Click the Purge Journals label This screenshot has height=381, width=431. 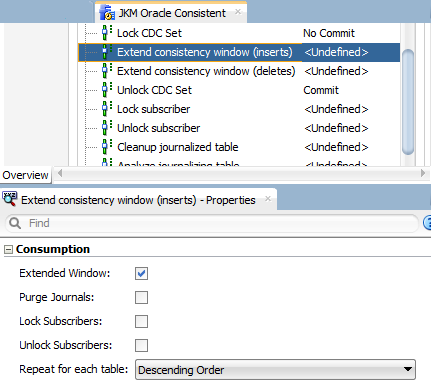57,297
